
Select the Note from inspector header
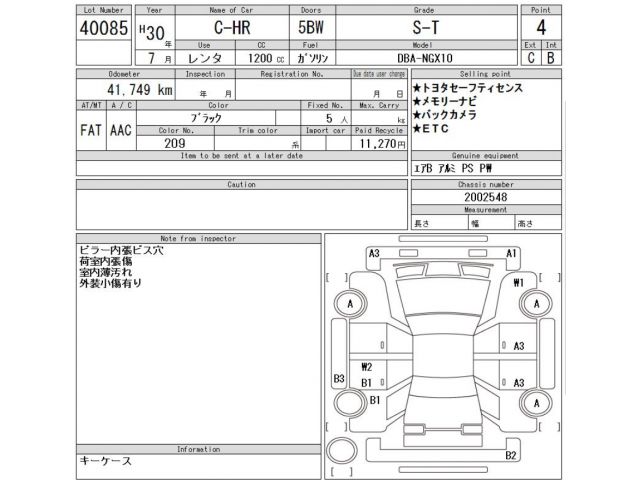point(198,238)
